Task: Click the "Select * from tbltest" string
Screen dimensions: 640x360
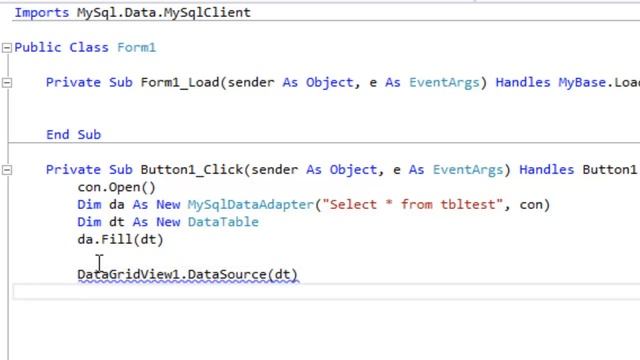Action: pos(412,204)
